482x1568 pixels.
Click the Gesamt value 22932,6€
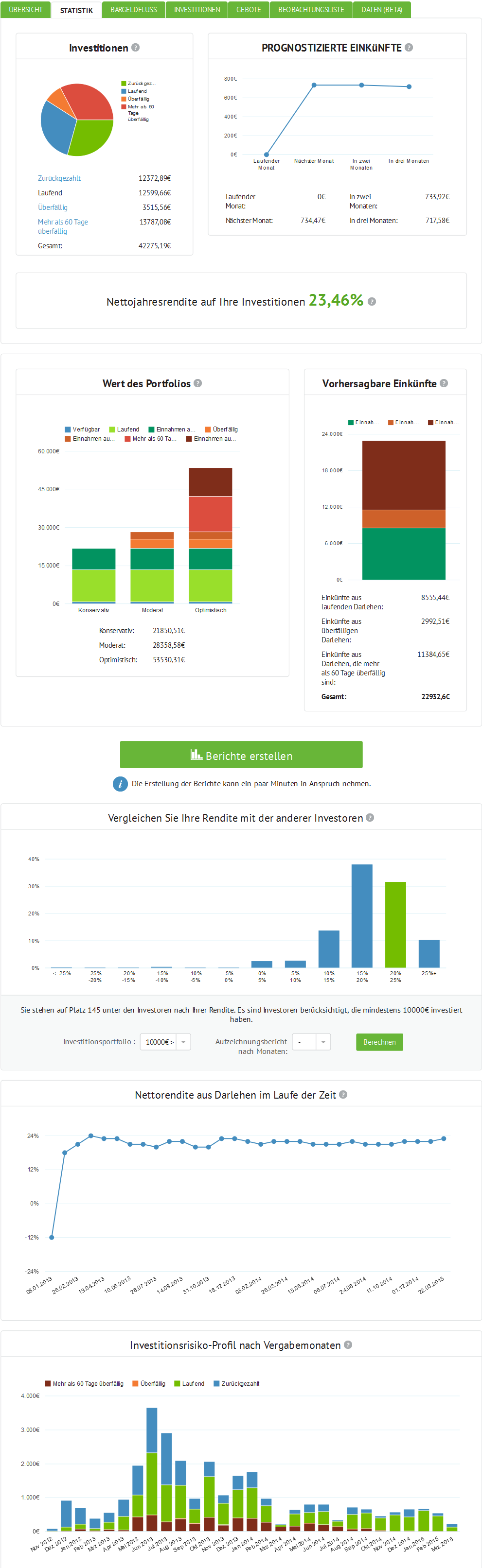coord(436,697)
